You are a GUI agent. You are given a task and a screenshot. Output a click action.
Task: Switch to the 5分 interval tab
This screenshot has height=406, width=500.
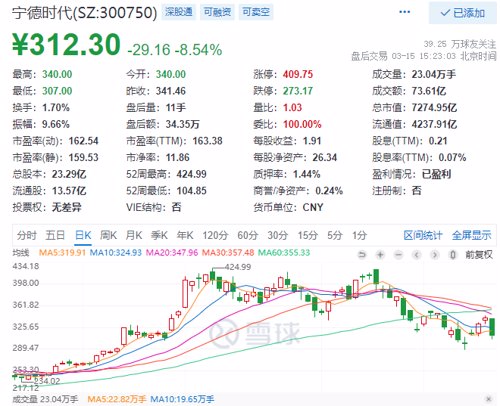pos(335,235)
